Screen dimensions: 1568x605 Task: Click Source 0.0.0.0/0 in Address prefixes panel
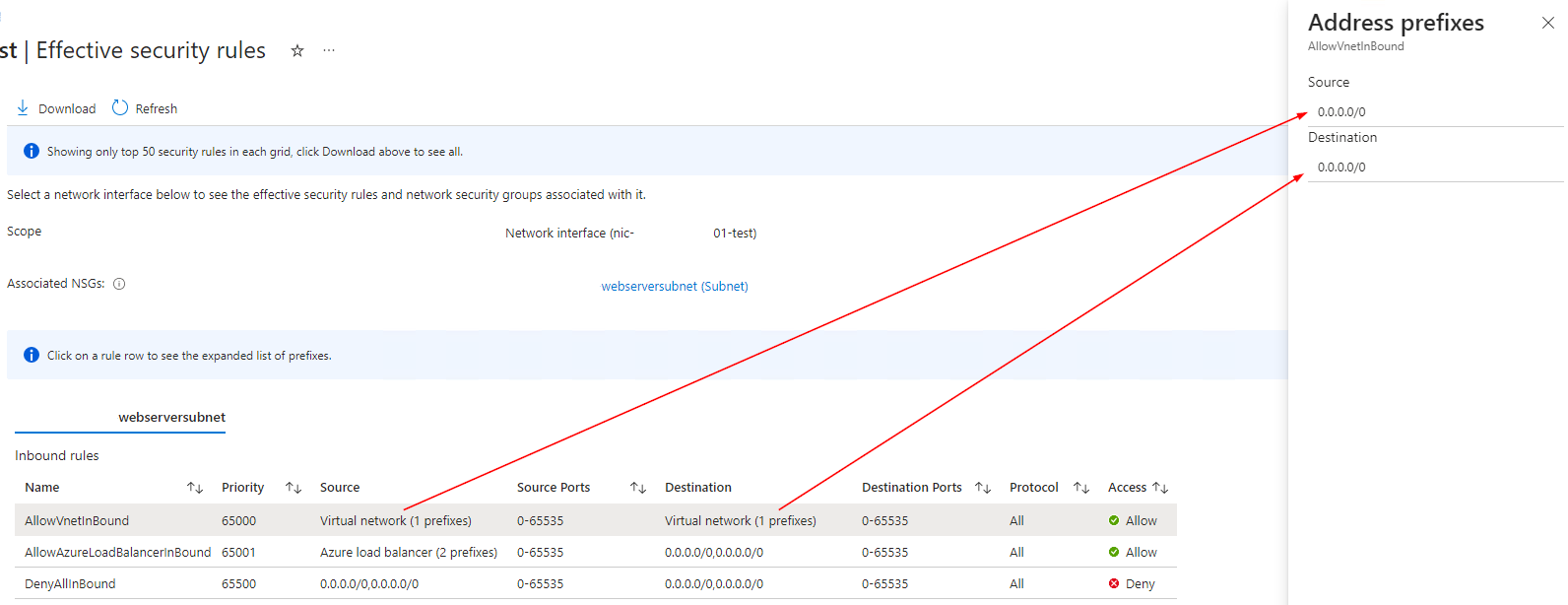click(1341, 112)
